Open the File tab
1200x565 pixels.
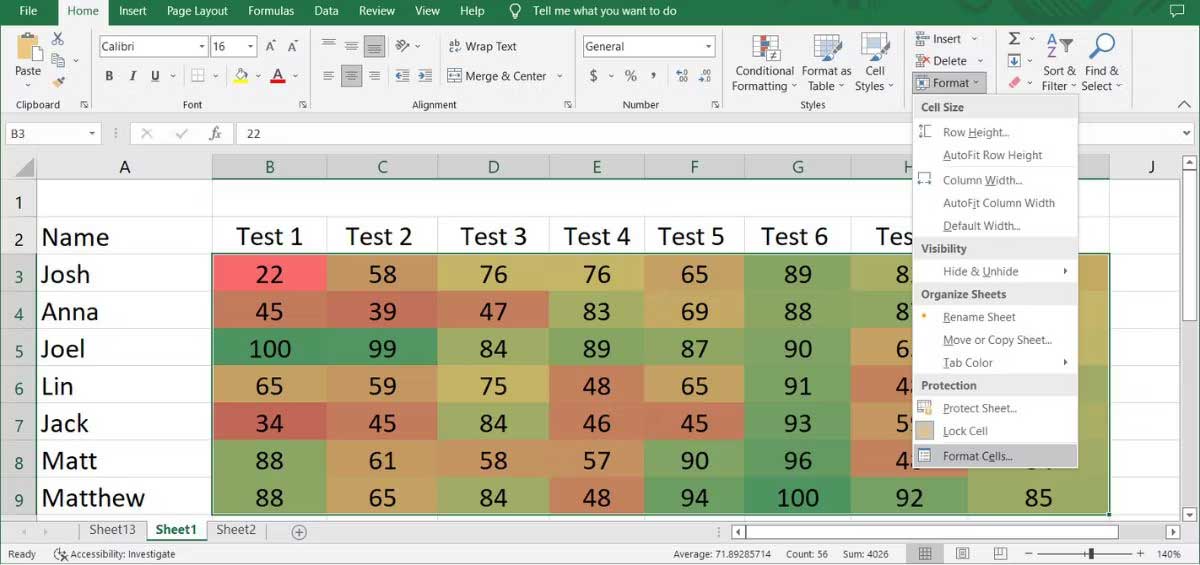point(28,11)
